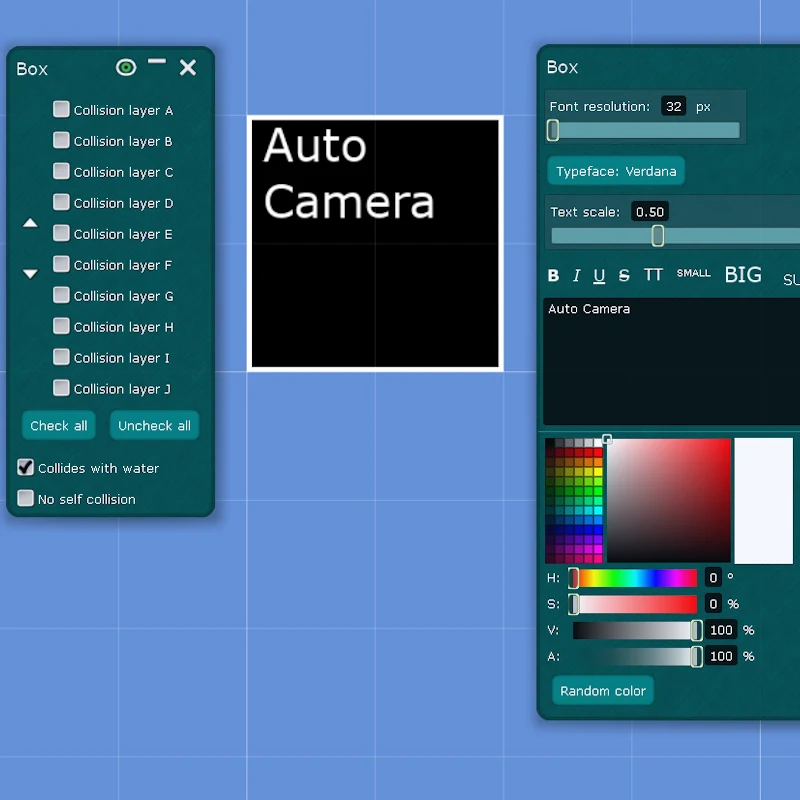Open the Typeface Verdana selector
Screen dimensions: 800x800
pos(616,171)
